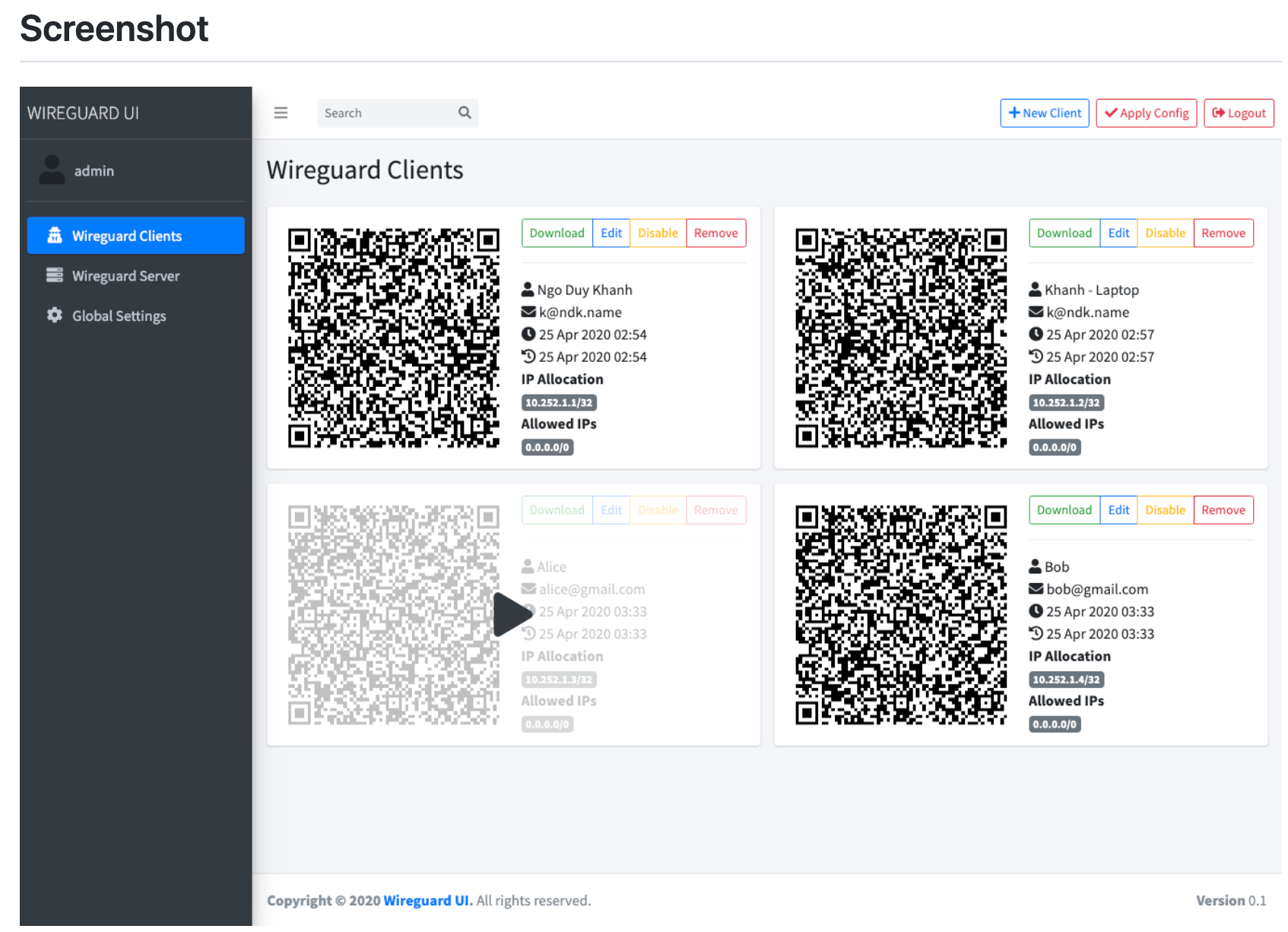1288x932 pixels.
Task: Click the QR code of Ngo Duy Khanh
Action: (x=393, y=338)
